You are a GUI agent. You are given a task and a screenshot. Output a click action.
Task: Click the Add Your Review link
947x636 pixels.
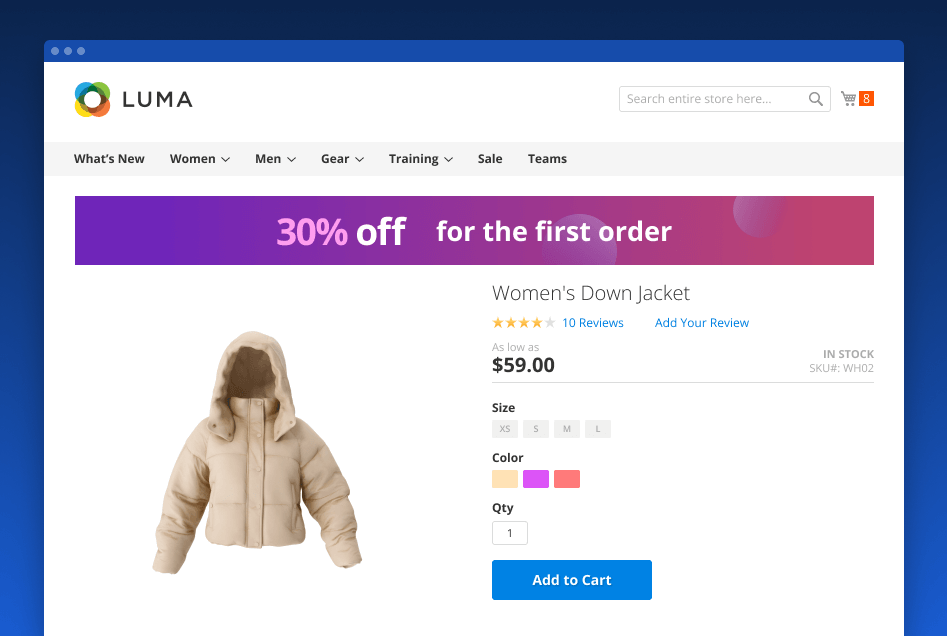click(x=702, y=323)
